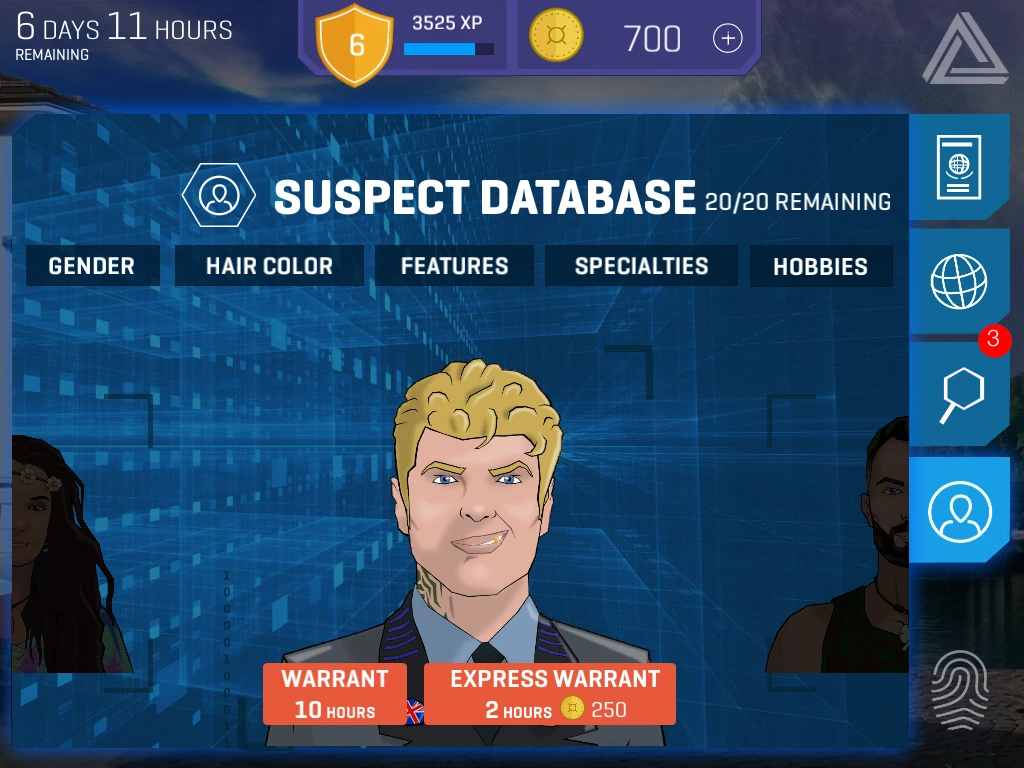The width and height of the screenshot is (1024, 768).
Task: Click the XP progress bar
Action: 449,48
